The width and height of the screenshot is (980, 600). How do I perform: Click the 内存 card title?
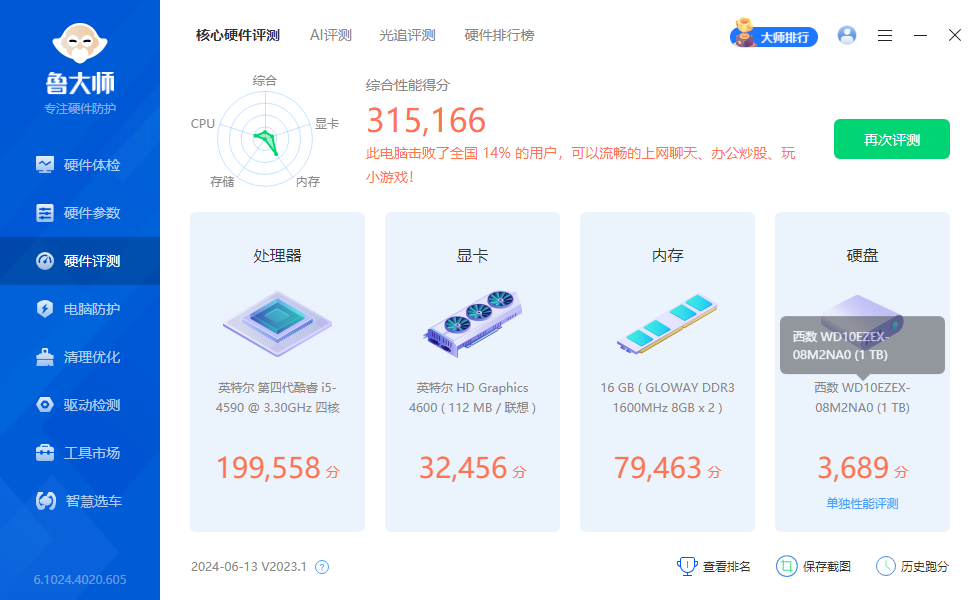[668, 256]
